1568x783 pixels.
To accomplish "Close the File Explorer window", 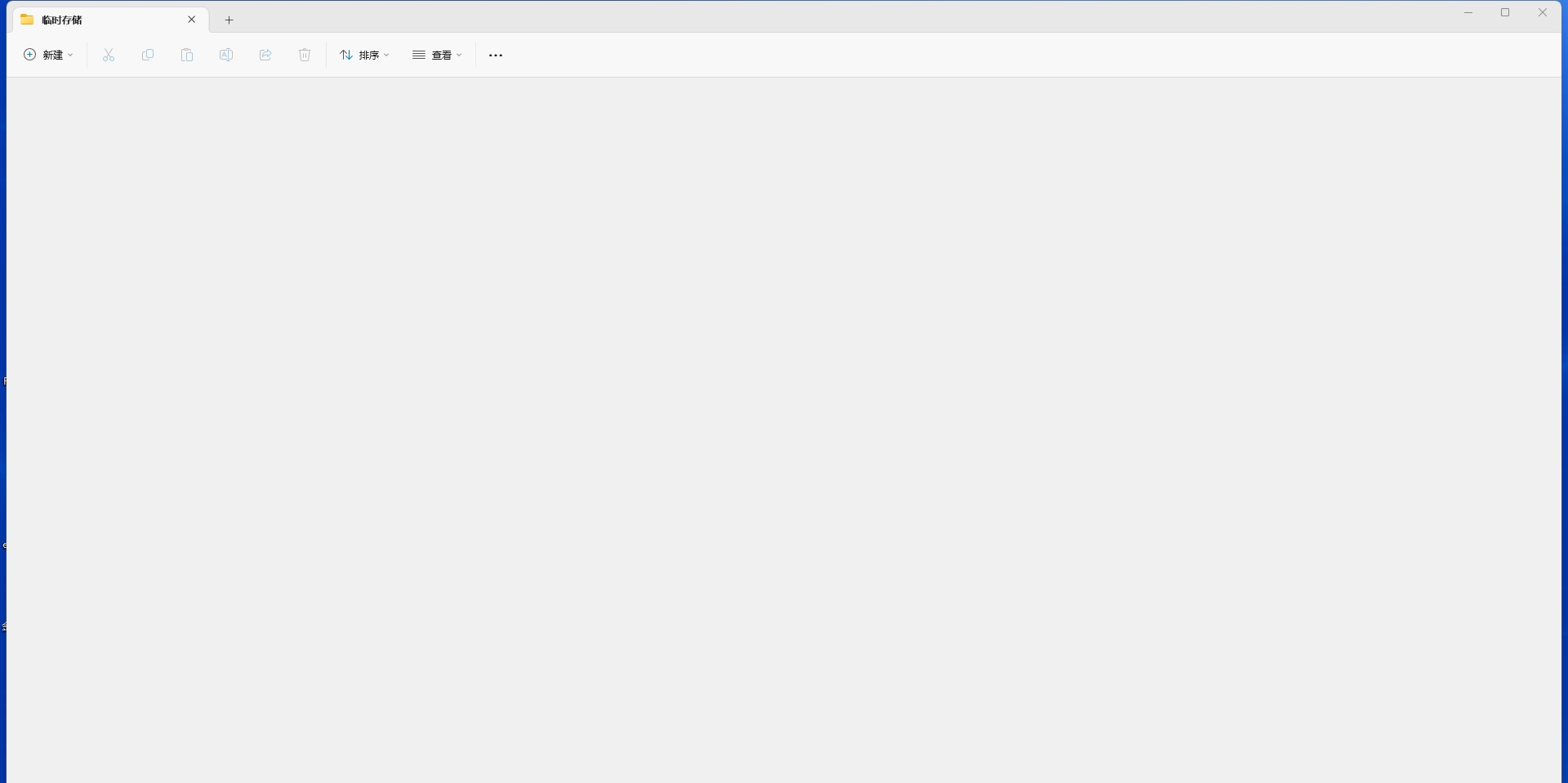I will (1543, 12).
